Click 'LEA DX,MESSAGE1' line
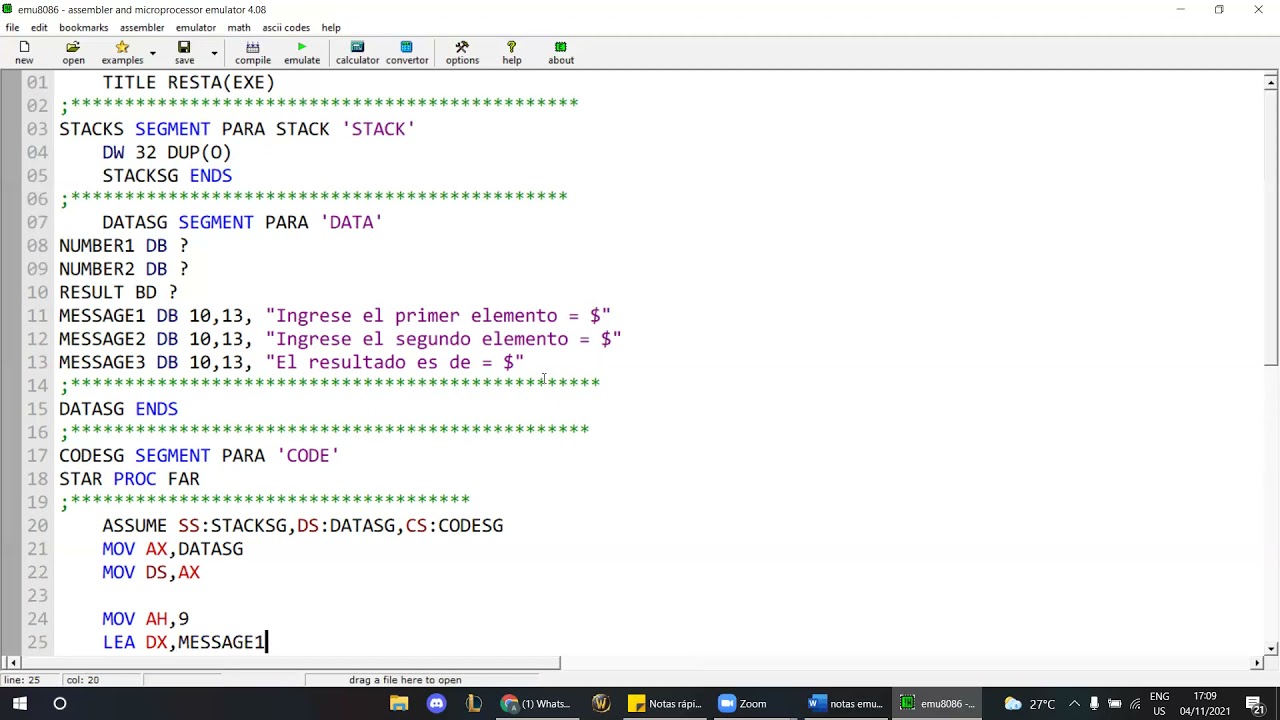The image size is (1280, 720). coord(183,642)
